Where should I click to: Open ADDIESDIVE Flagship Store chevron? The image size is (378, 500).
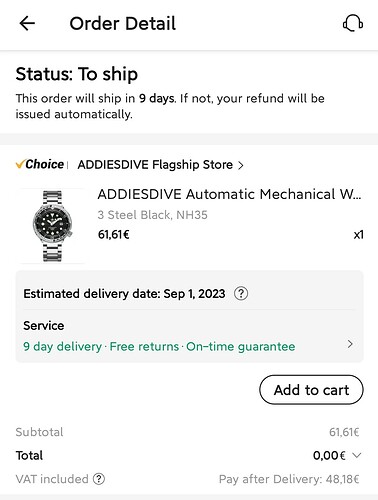point(241,165)
